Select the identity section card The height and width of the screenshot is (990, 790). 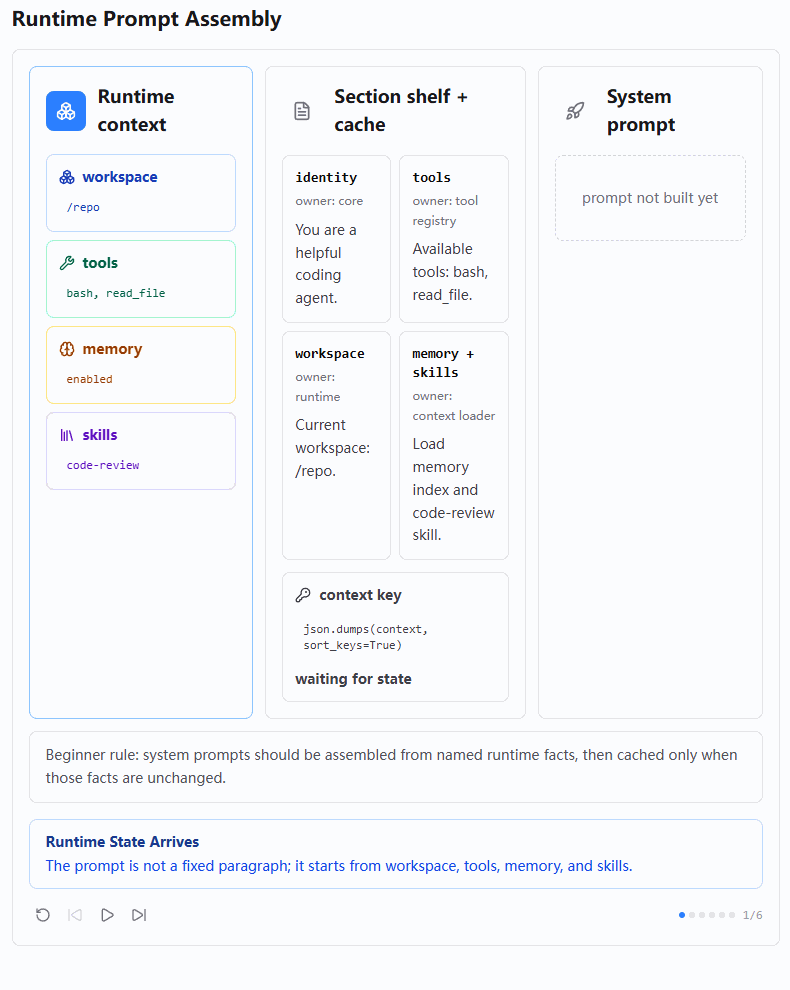[337, 239]
